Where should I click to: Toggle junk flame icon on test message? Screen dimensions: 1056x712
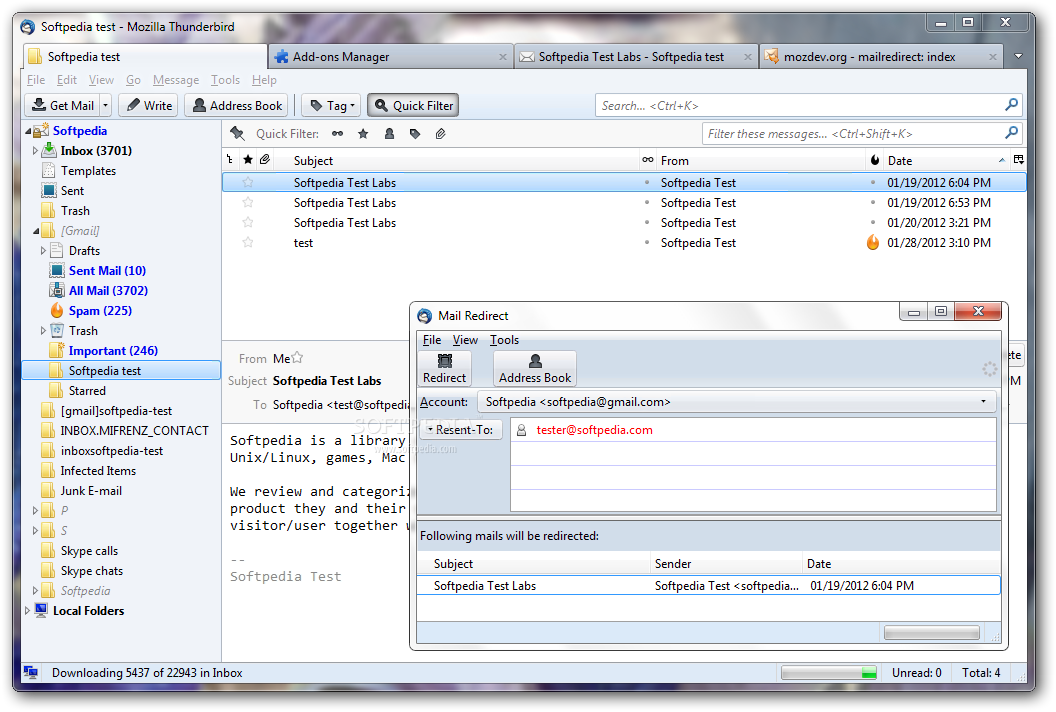873,242
